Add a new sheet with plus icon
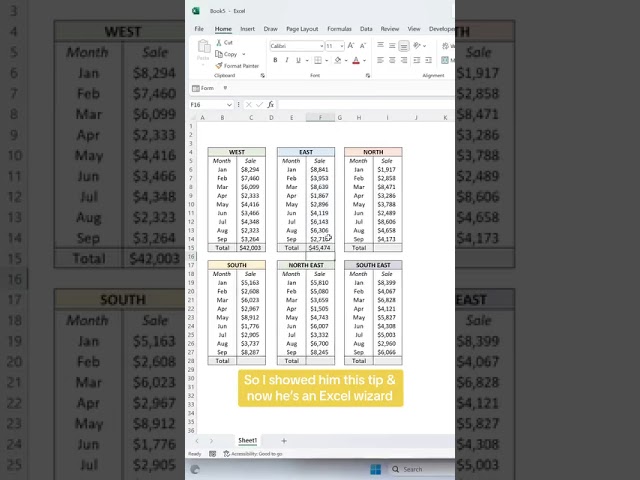This screenshot has width=640, height=480. 284,441
